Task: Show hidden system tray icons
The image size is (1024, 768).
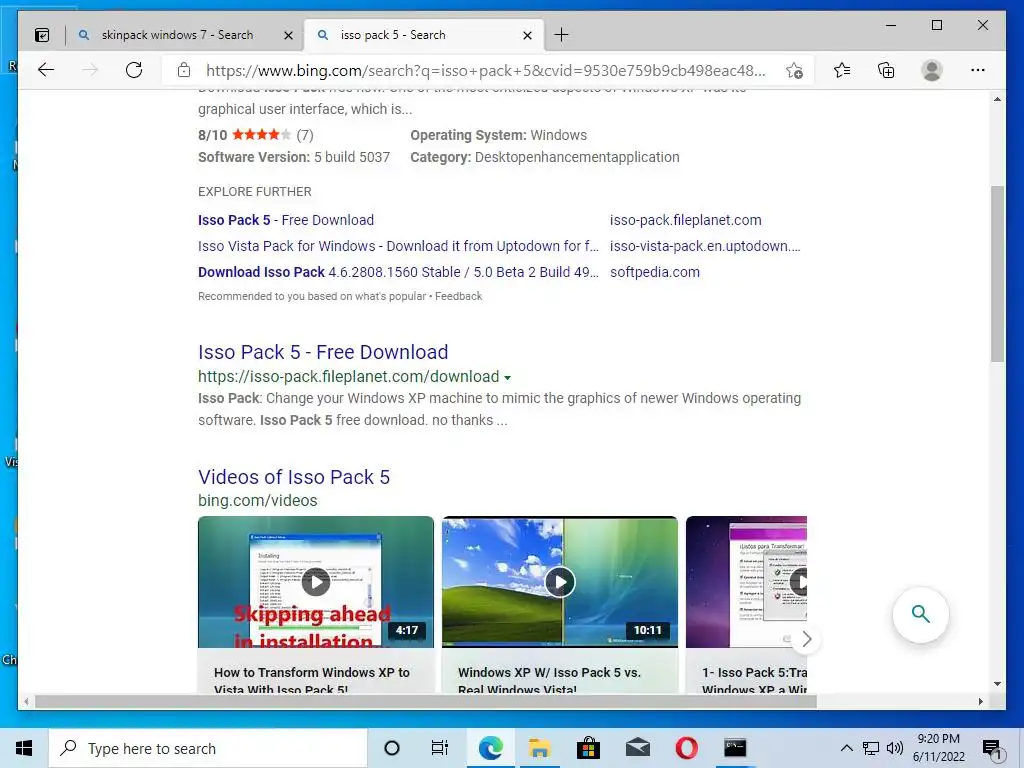Action: pyautogui.click(x=846, y=748)
